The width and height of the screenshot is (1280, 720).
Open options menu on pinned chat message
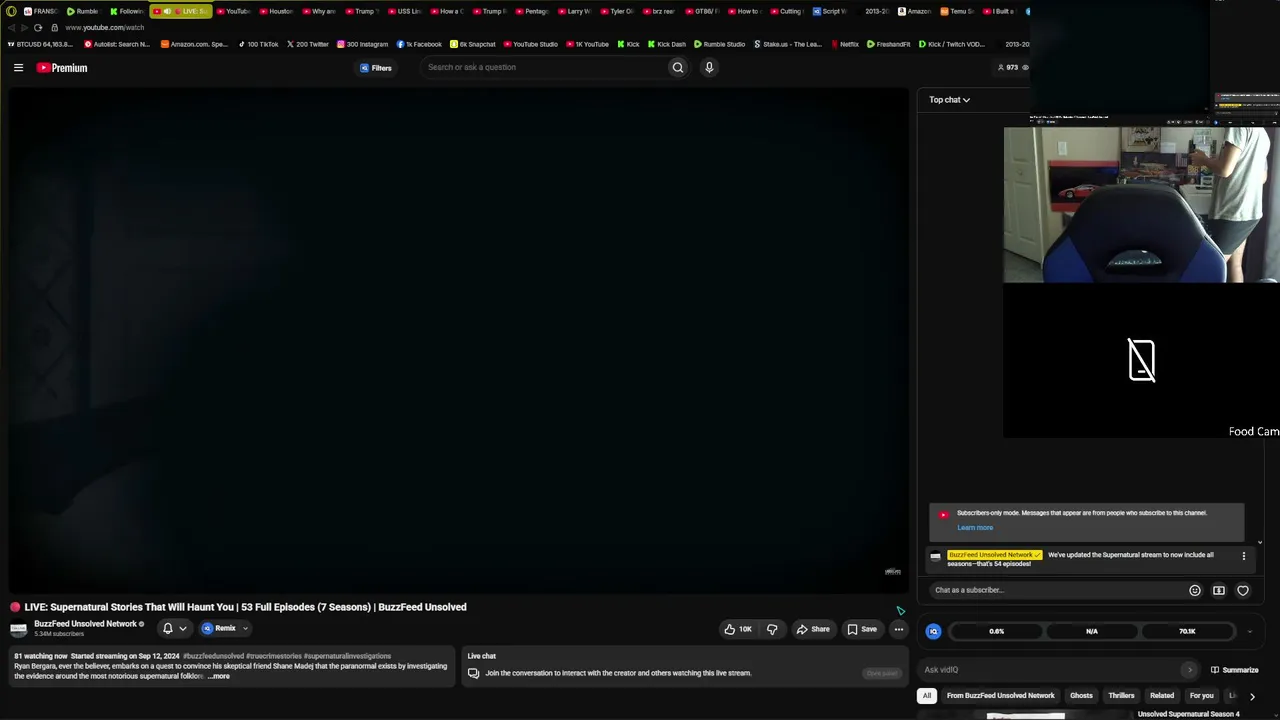click(x=1244, y=556)
